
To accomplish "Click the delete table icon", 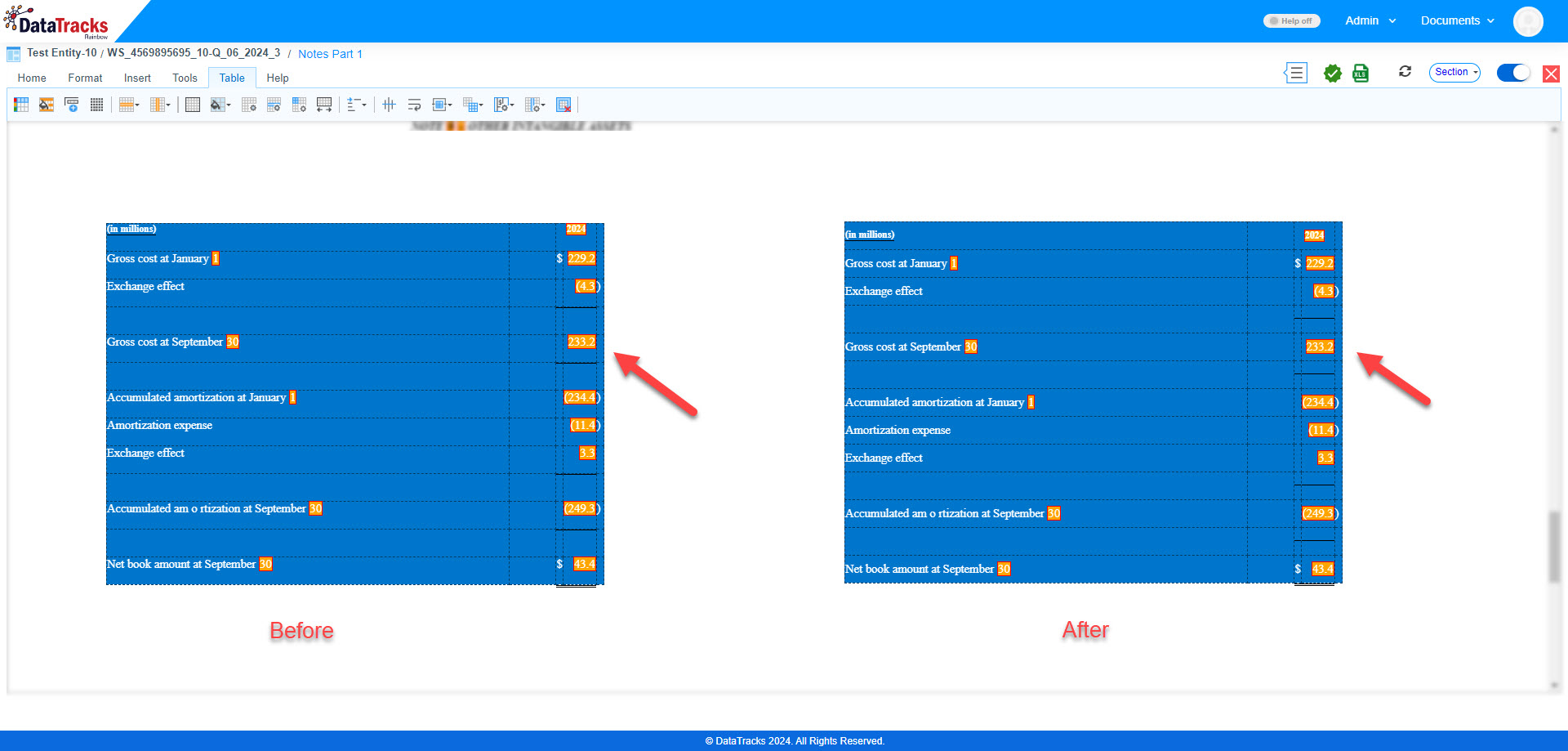I will coord(563,105).
